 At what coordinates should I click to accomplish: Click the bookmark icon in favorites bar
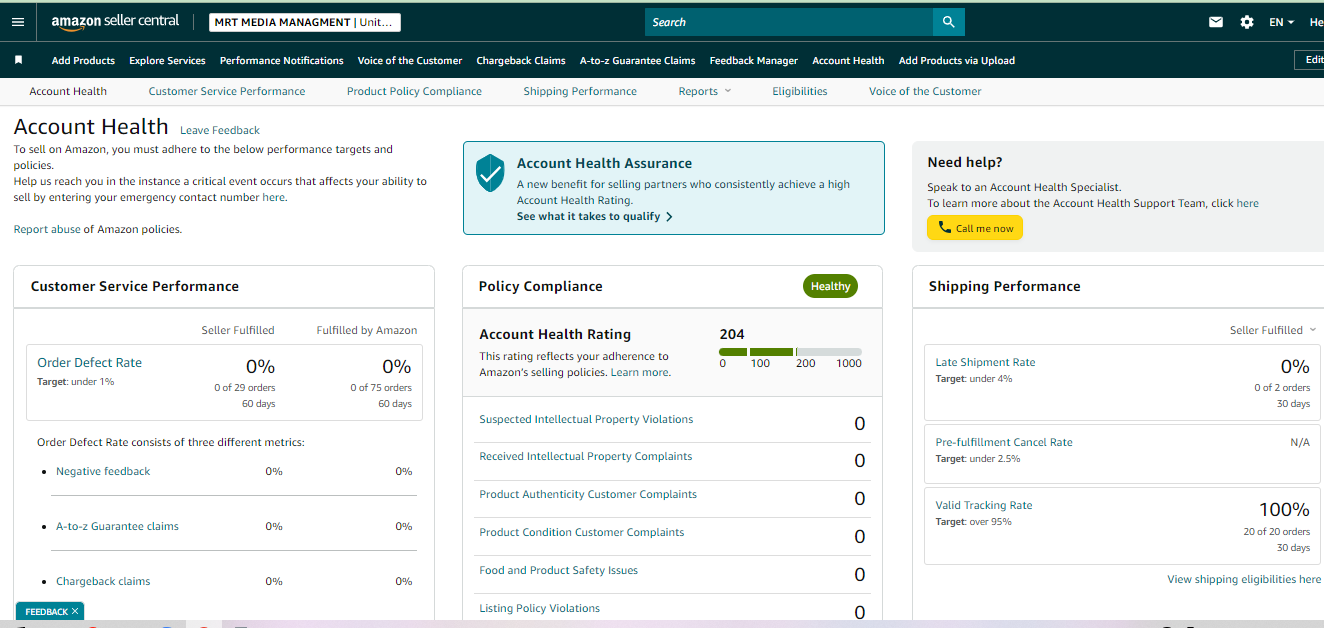18,60
